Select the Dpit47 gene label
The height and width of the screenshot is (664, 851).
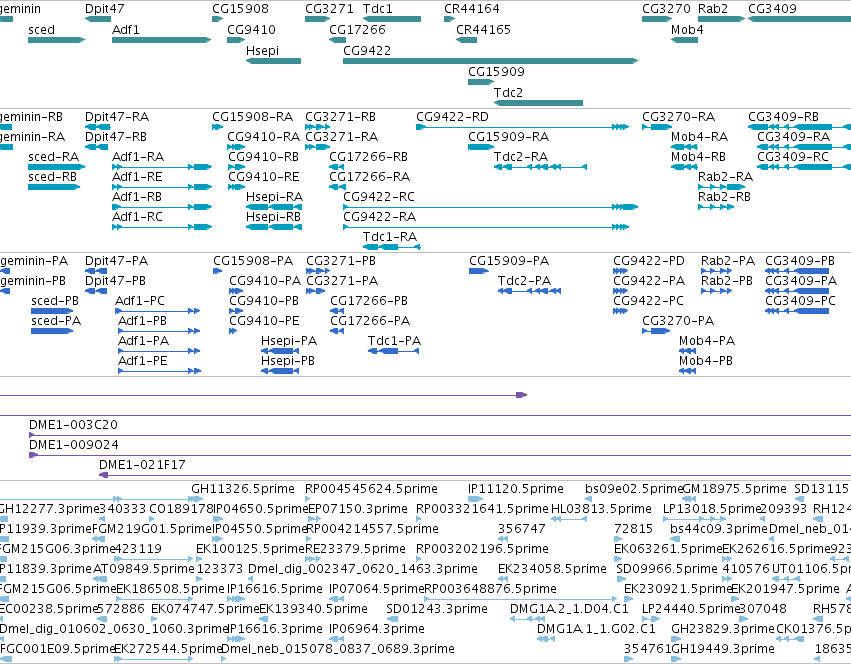[105, 9]
